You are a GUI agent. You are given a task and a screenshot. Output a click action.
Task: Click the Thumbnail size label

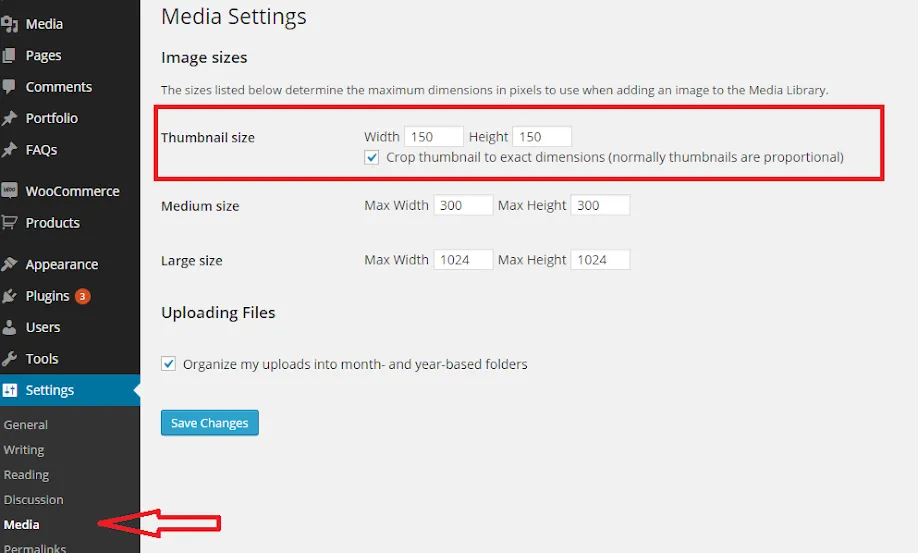(x=208, y=138)
